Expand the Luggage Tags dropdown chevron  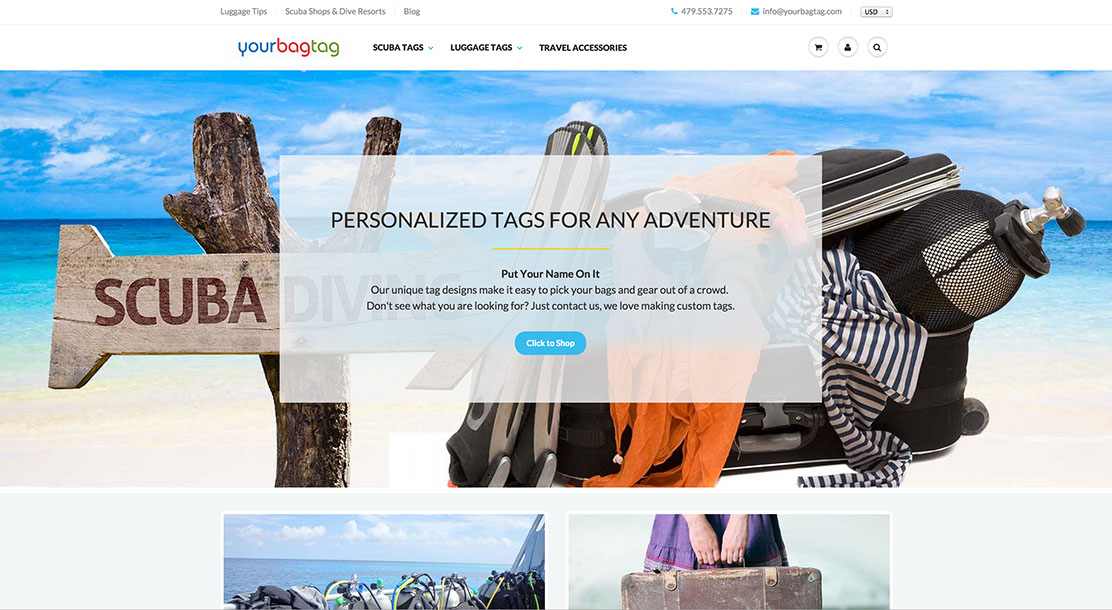click(x=519, y=48)
